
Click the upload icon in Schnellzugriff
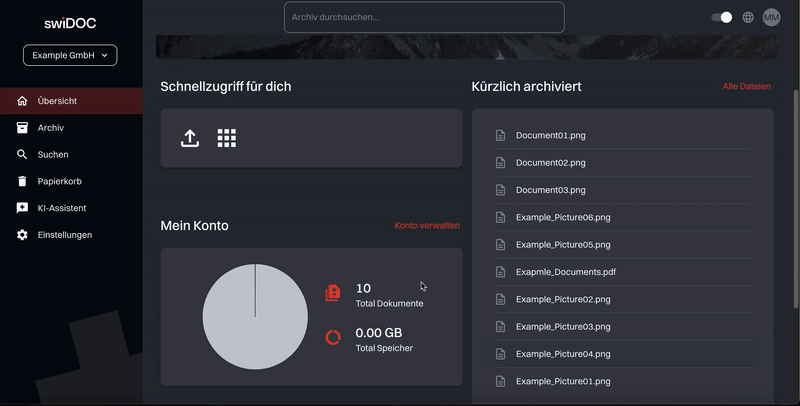pos(190,139)
